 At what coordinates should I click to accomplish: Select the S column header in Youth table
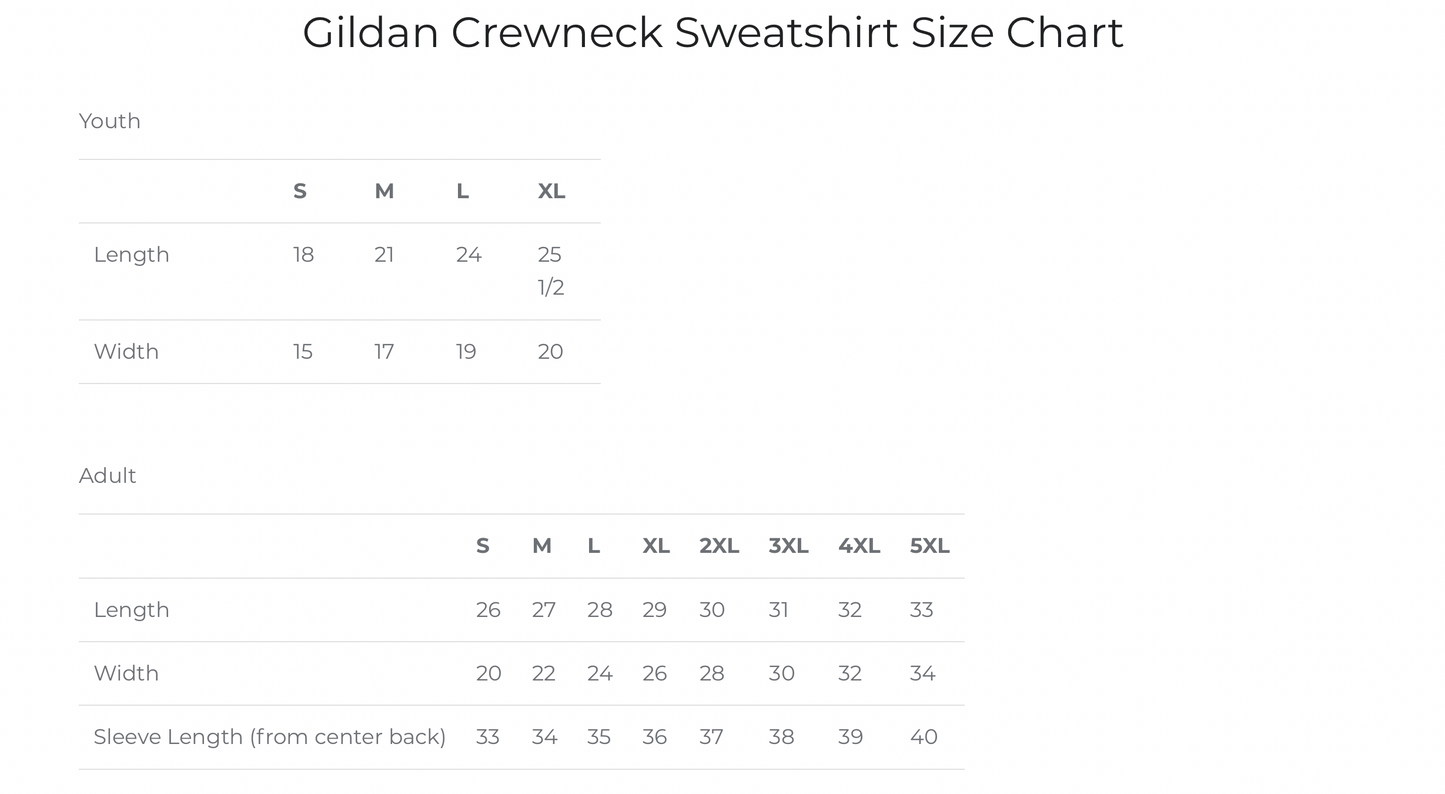[x=300, y=191]
